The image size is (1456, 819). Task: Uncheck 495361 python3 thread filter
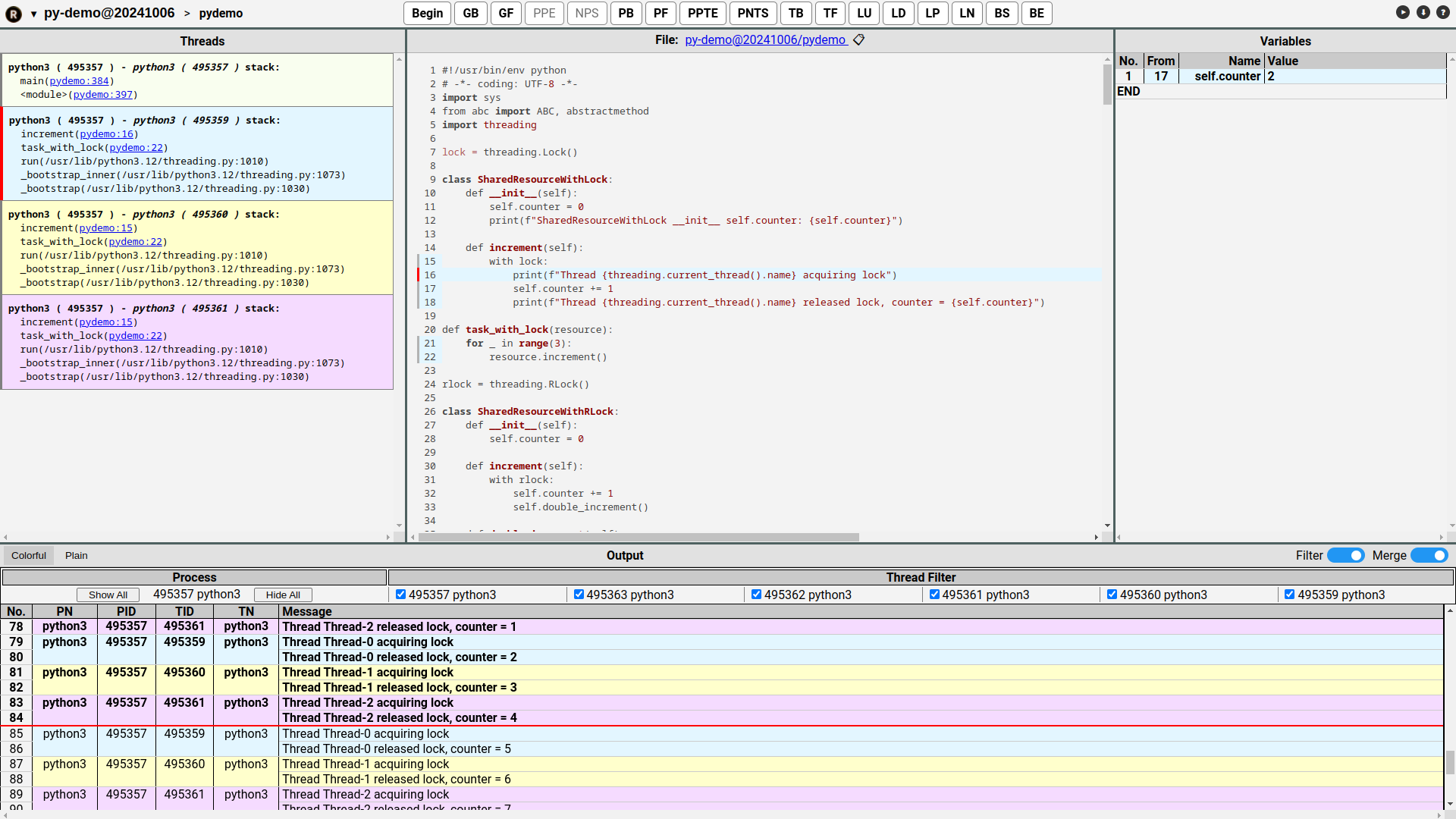pyautogui.click(x=934, y=595)
